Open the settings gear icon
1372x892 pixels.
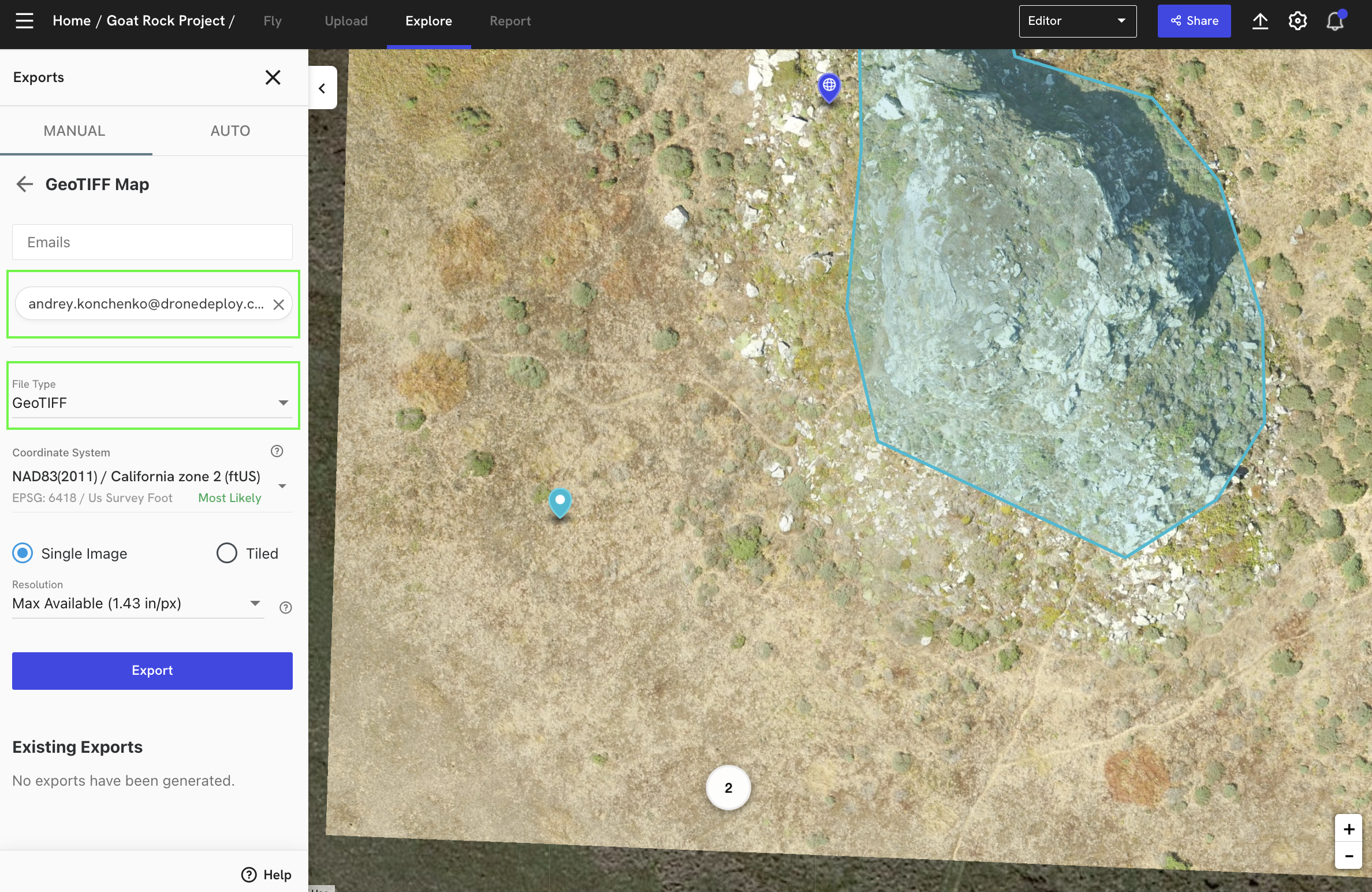click(1297, 21)
